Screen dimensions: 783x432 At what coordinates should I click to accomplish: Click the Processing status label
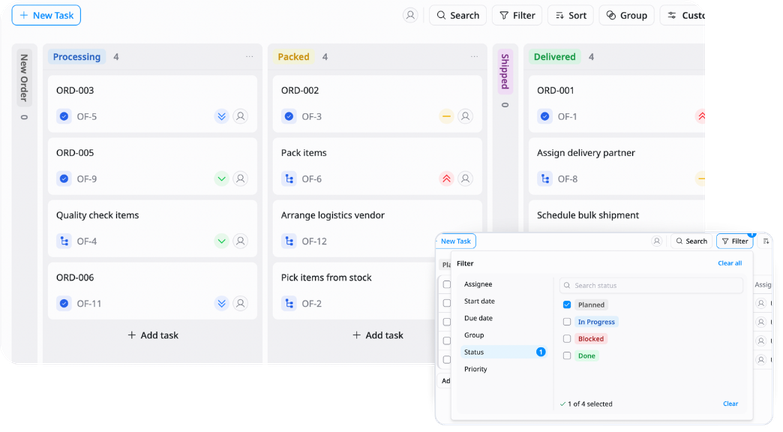76,56
